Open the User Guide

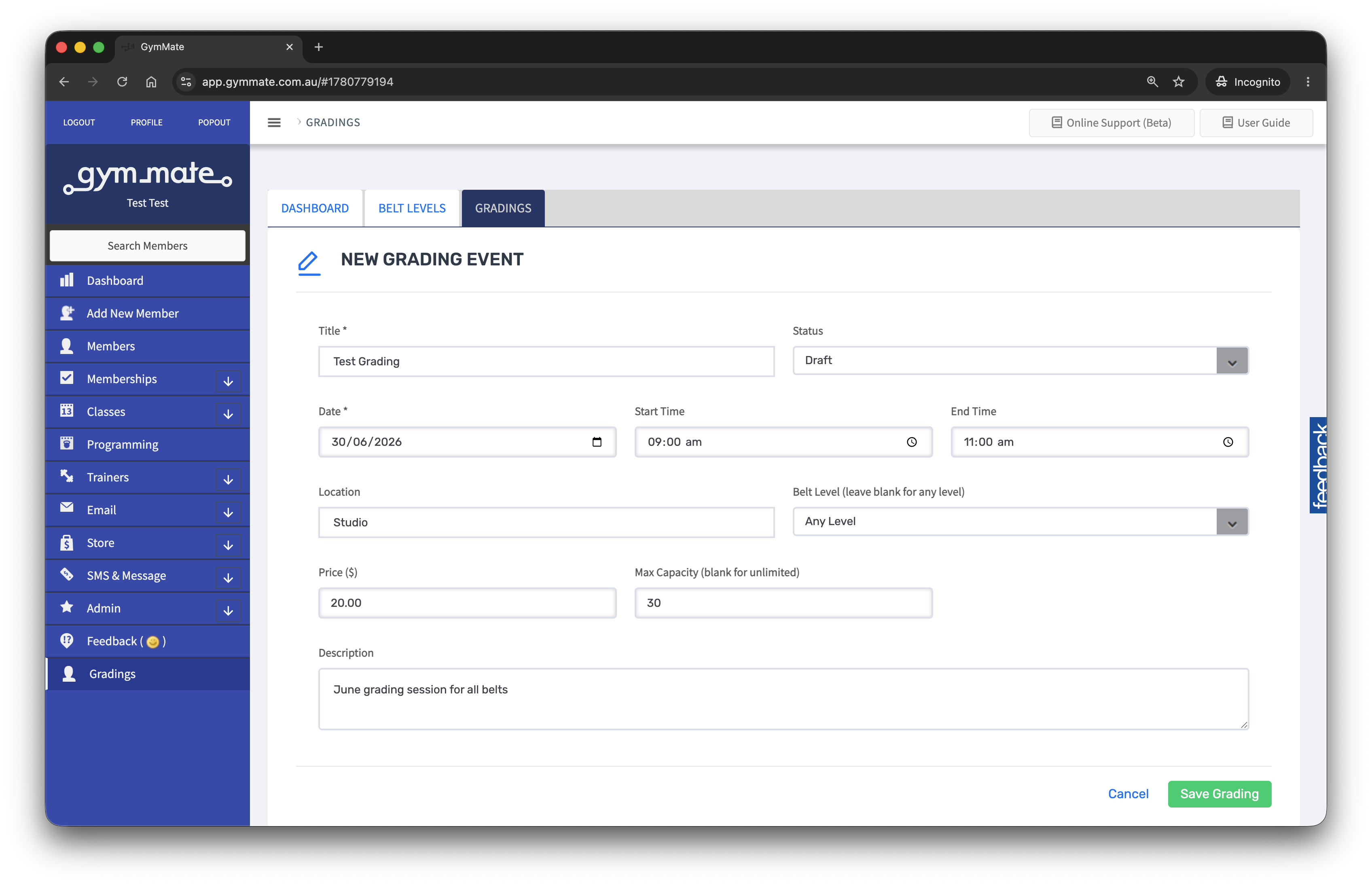tap(1256, 123)
